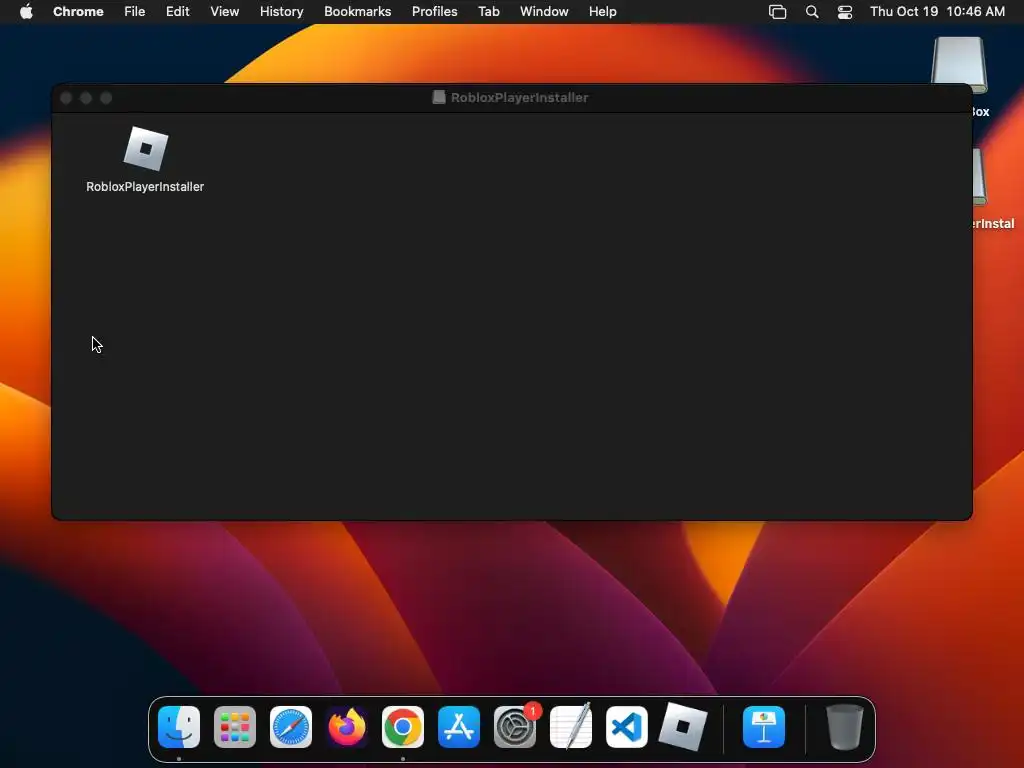This screenshot has height=768, width=1024.
Task: Open the File menu
Action: tap(135, 11)
